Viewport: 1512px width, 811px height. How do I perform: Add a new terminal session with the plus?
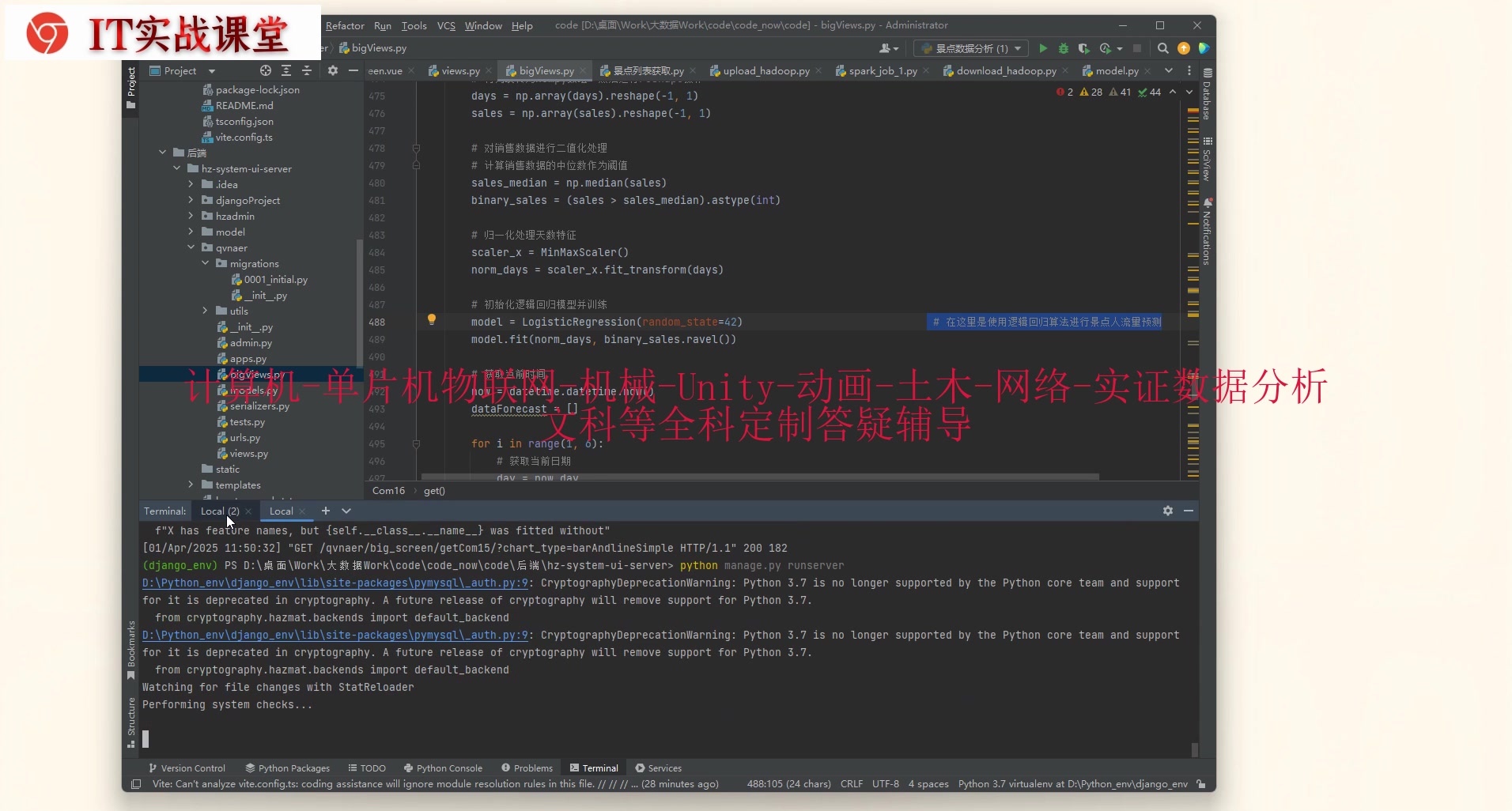tap(326, 511)
